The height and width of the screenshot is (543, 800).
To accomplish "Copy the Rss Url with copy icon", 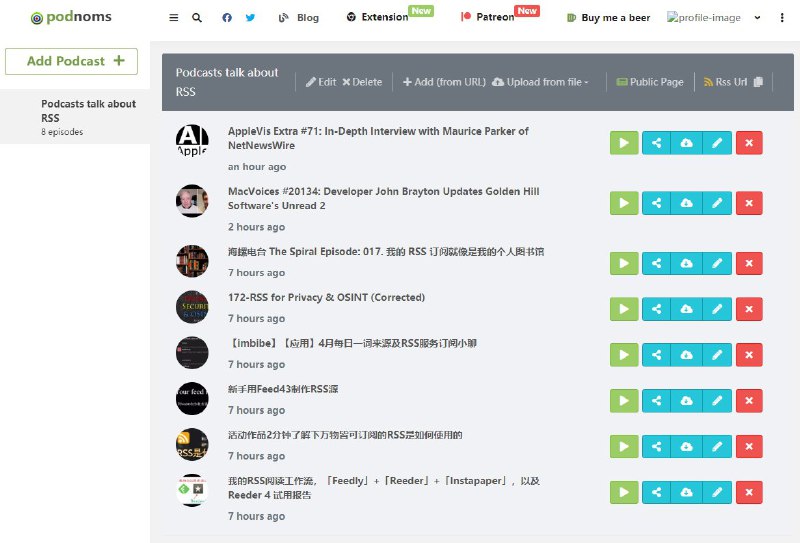I will [x=758, y=82].
